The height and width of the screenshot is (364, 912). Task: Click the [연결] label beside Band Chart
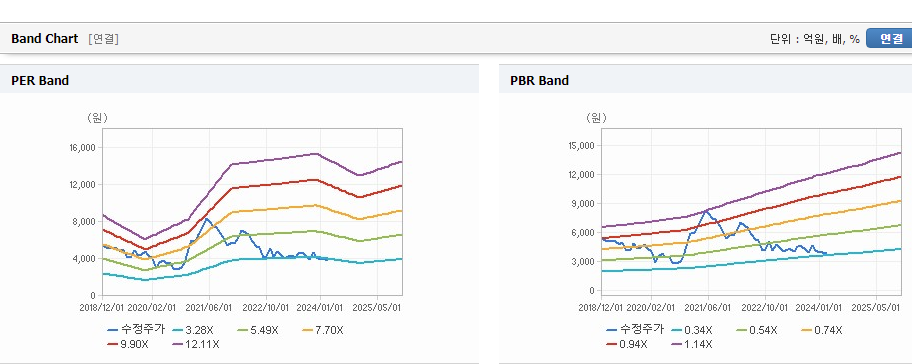[x=104, y=39]
